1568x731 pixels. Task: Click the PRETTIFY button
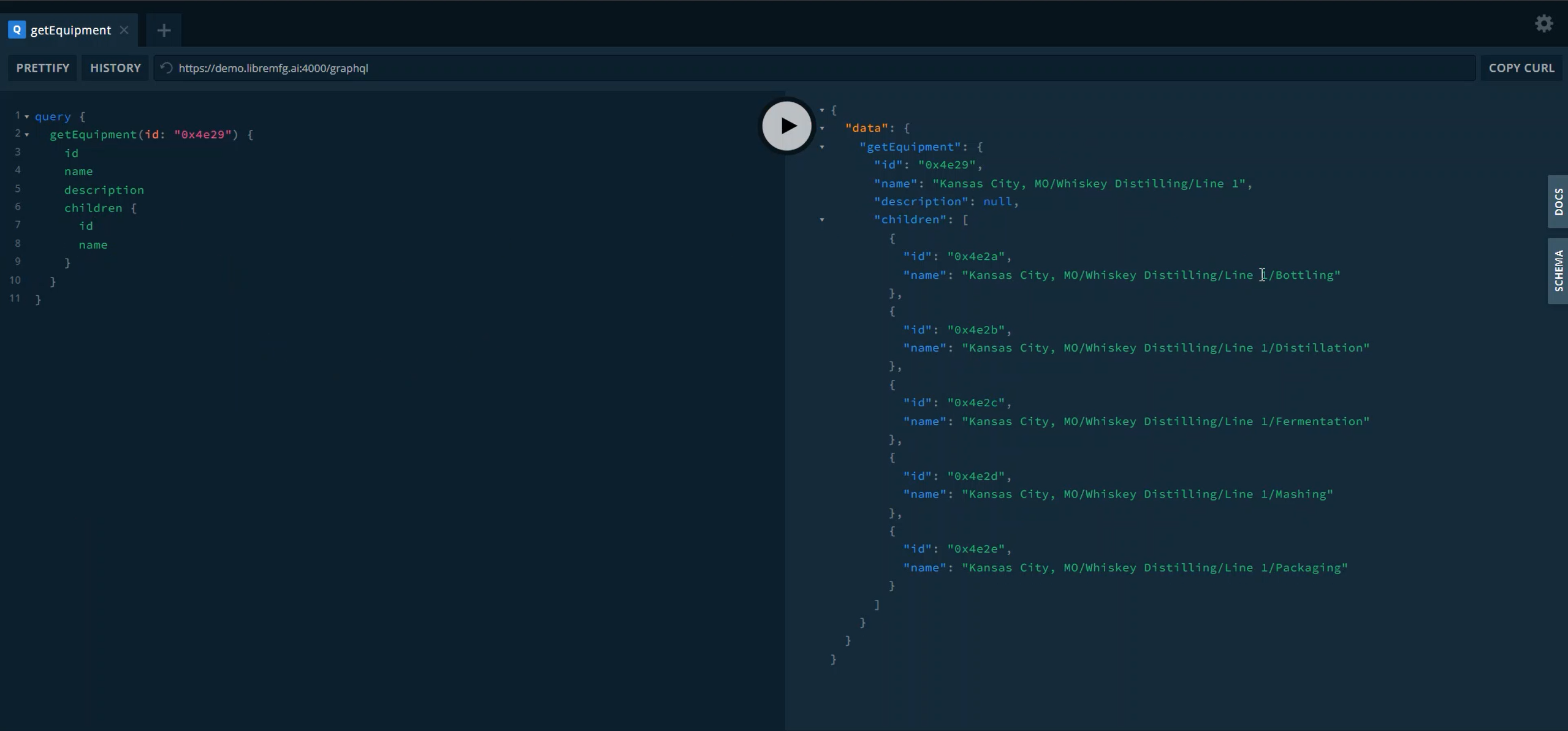click(x=42, y=68)
